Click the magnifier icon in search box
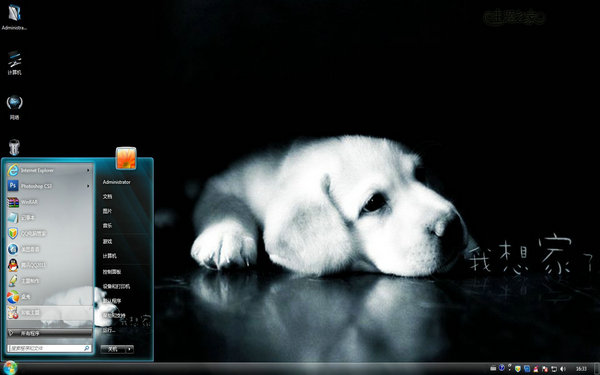The width and height of the screenshot is (600, 375). coord(87,348)
